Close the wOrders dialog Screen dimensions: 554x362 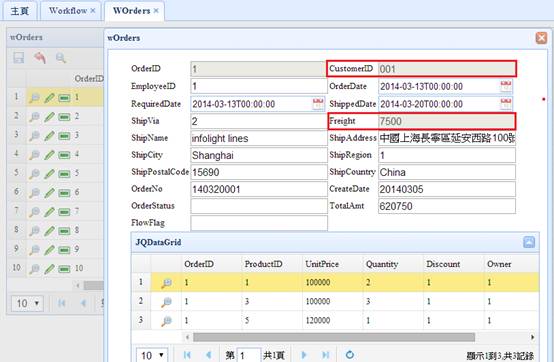541,38
